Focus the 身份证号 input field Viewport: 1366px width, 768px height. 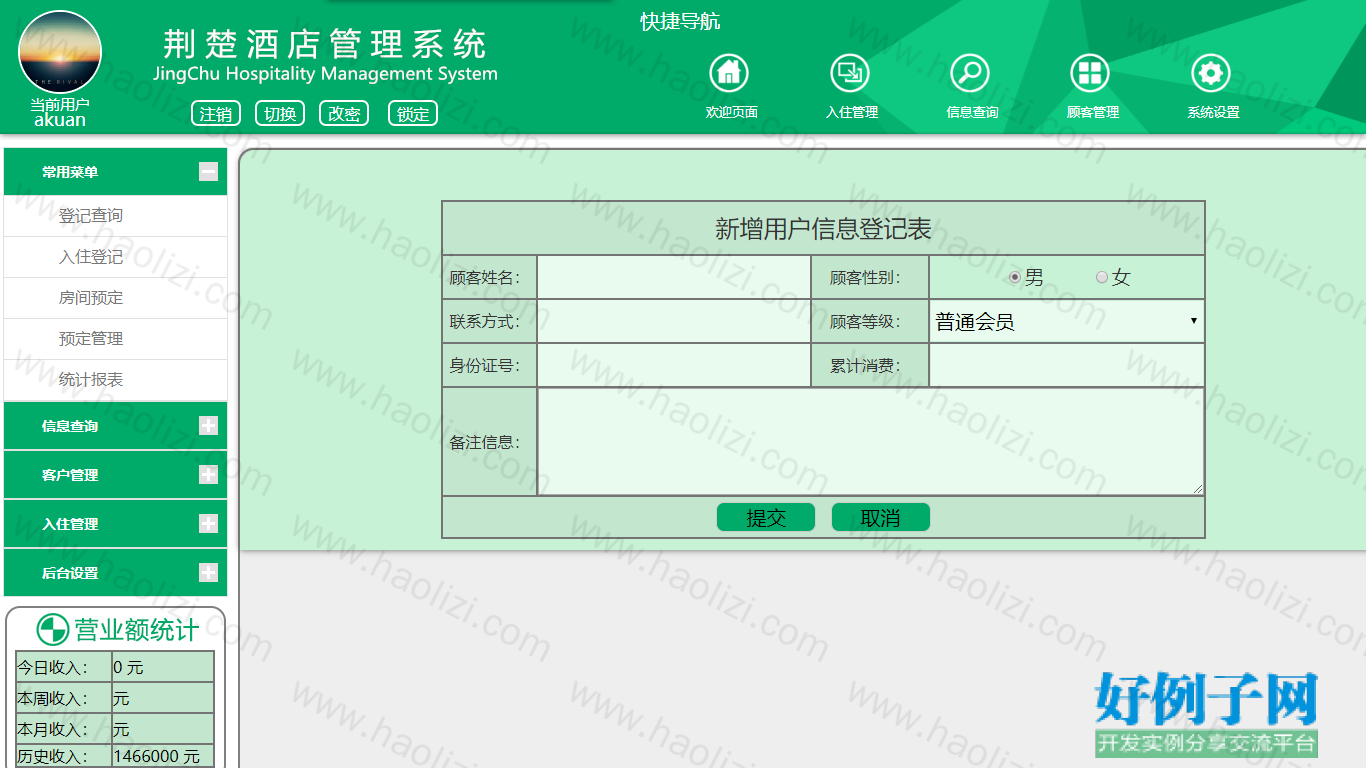click(674, 366)
